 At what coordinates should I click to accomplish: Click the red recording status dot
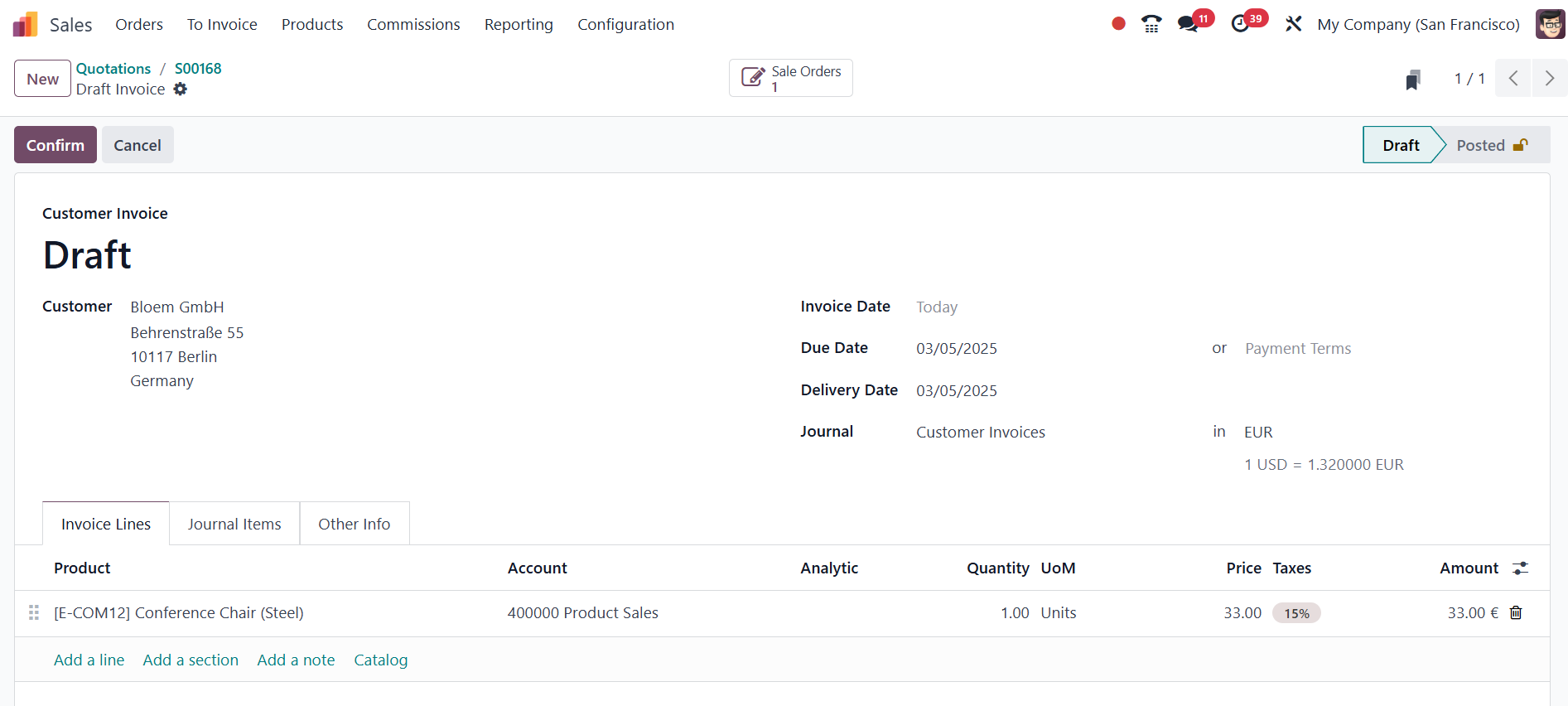coord(1118,24)
